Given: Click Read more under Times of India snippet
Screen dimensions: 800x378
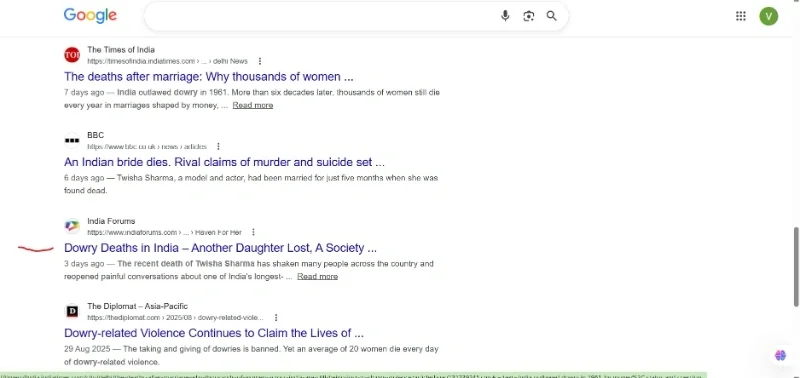Looking at the screenshot, I should (253, 105).
